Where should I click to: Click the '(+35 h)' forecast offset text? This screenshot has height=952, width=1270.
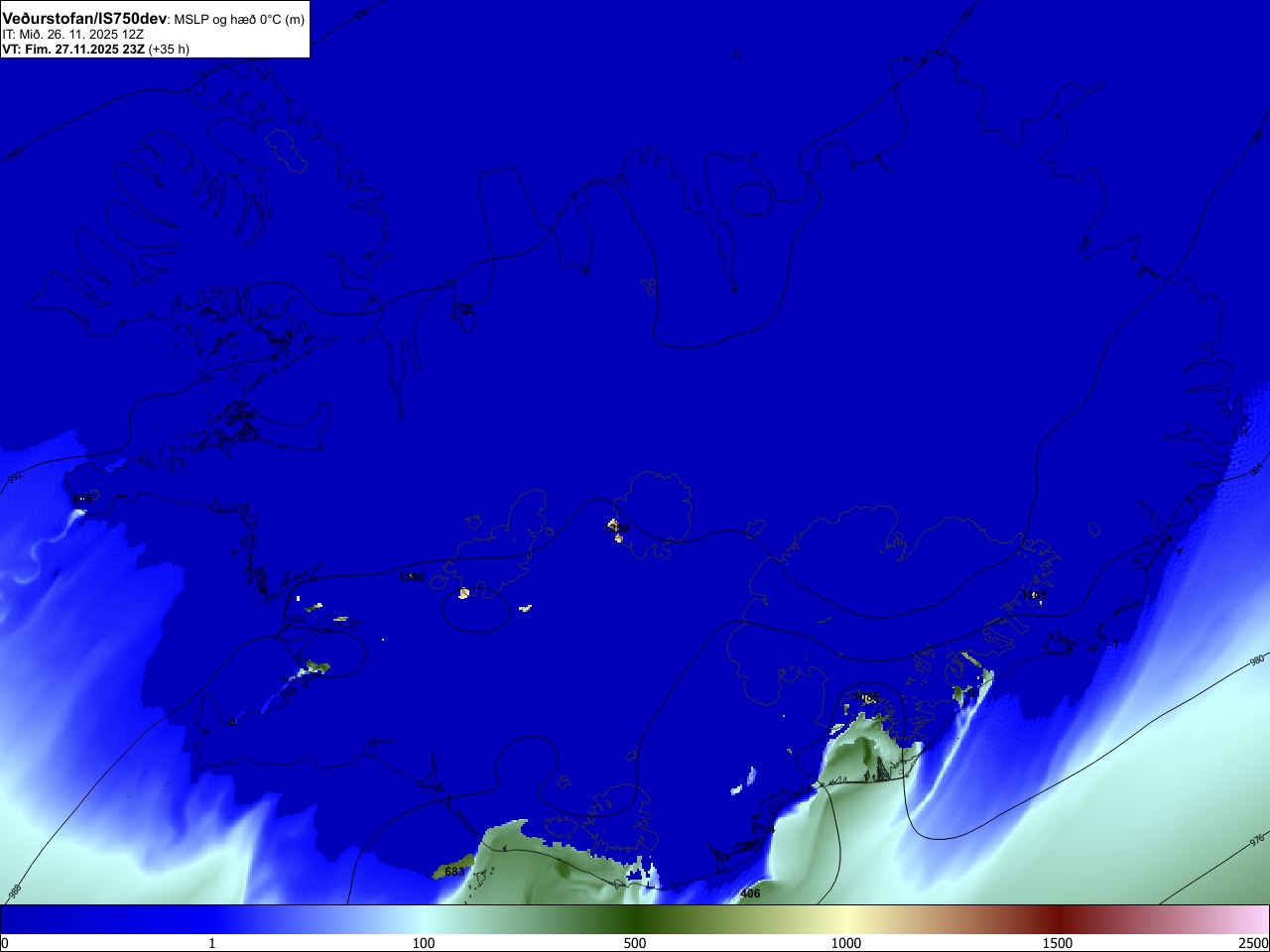coord(169,50)
